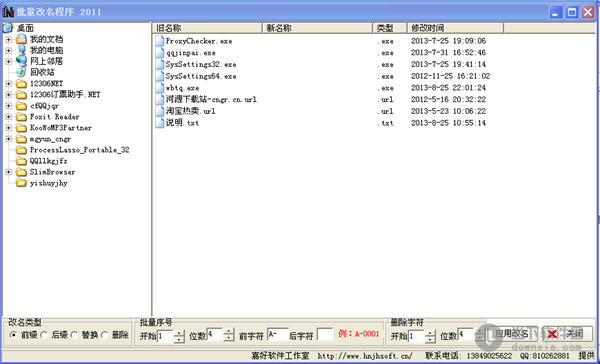This screenshot has height=364, width=600.
Task: Expand the 我的文档 tree node
Action: tap(8, 39)
